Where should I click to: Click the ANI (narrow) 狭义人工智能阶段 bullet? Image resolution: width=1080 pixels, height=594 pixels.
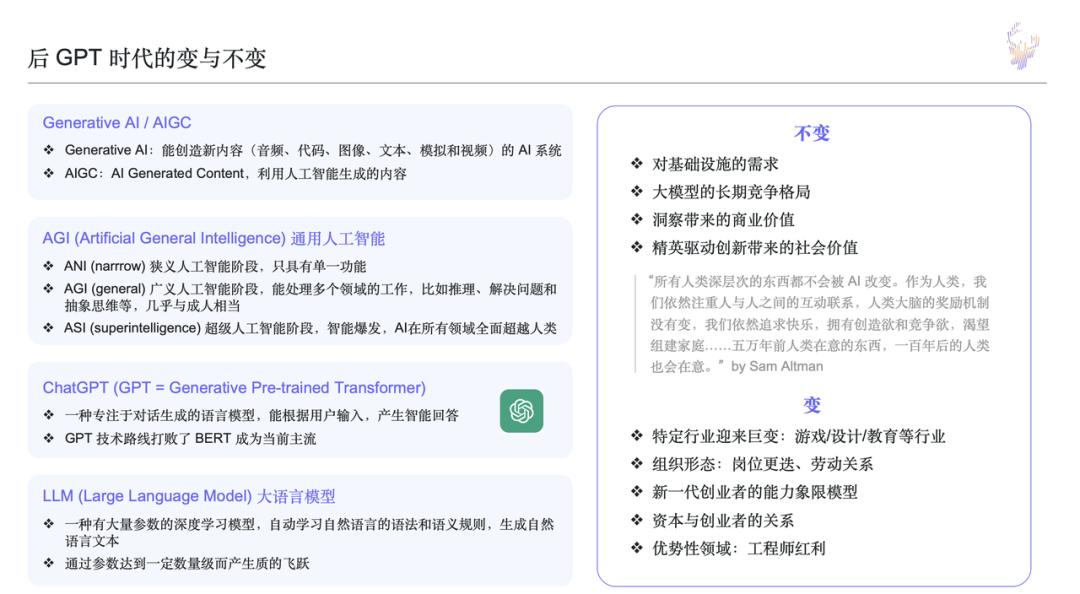(x=215, y=266)
